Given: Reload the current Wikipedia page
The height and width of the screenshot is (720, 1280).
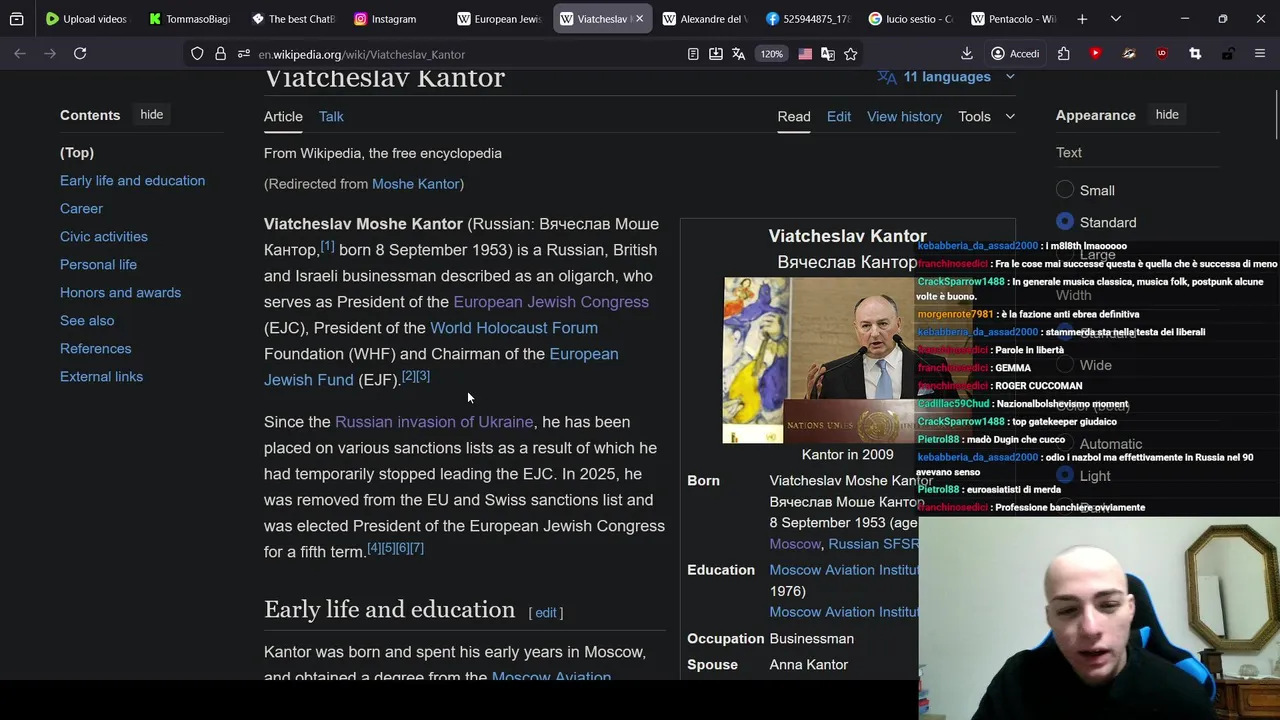Looking at the screenshot, I should coord(80,54).
